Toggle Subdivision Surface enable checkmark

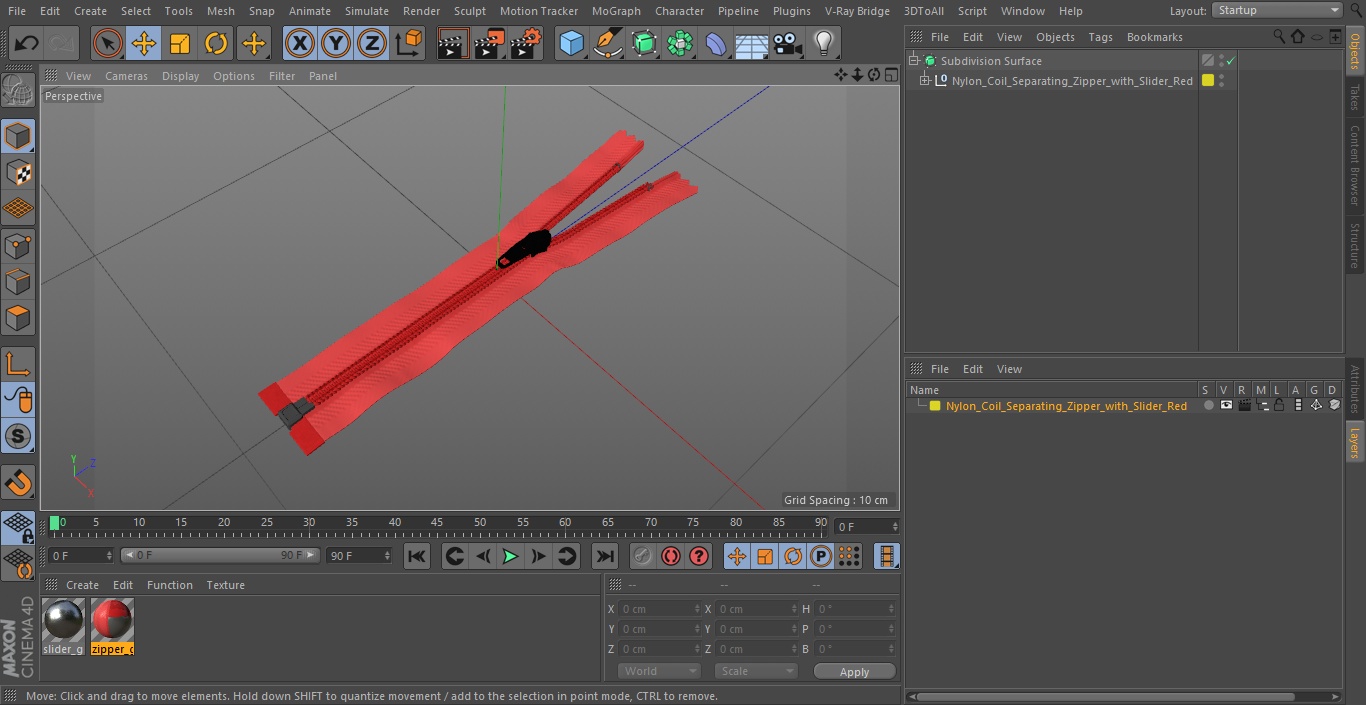click(1232, 61)
